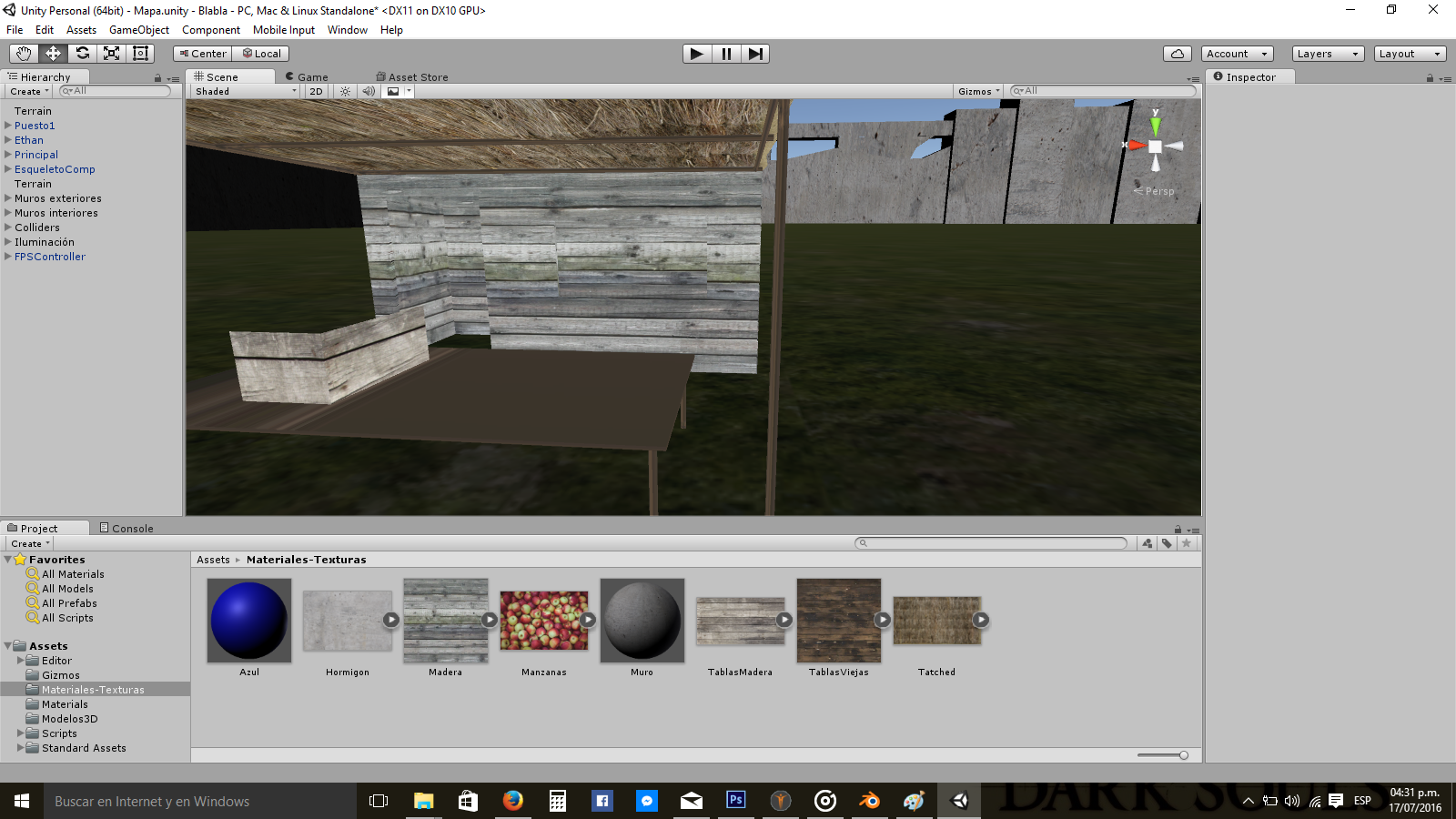Expand Standard Assets folder arrow

click(x=21, y=748)
